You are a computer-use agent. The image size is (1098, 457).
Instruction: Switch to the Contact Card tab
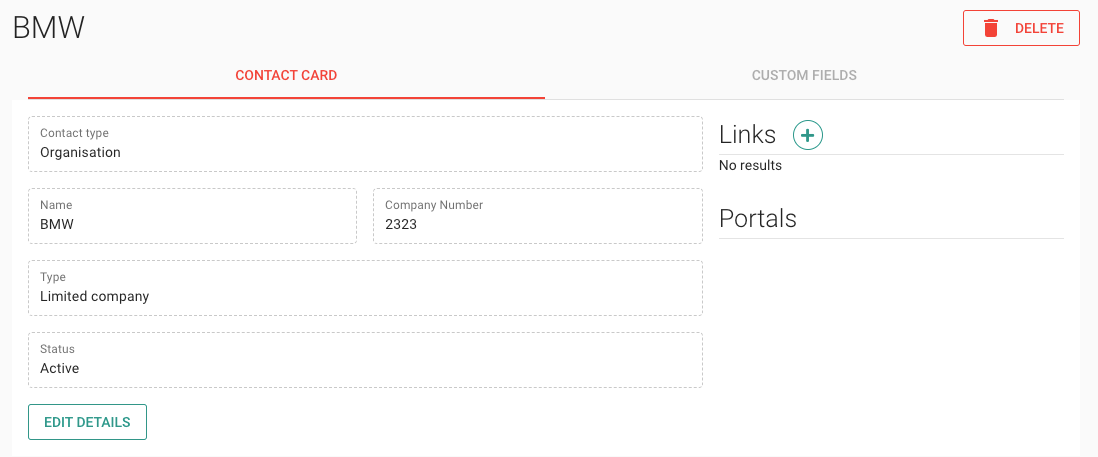tap(286, 75)
